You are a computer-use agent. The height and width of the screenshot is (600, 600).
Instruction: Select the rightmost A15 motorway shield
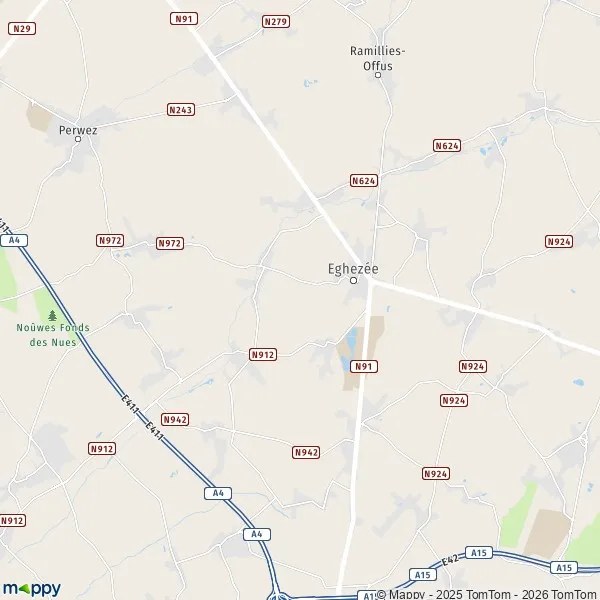[x=564, y=567]
